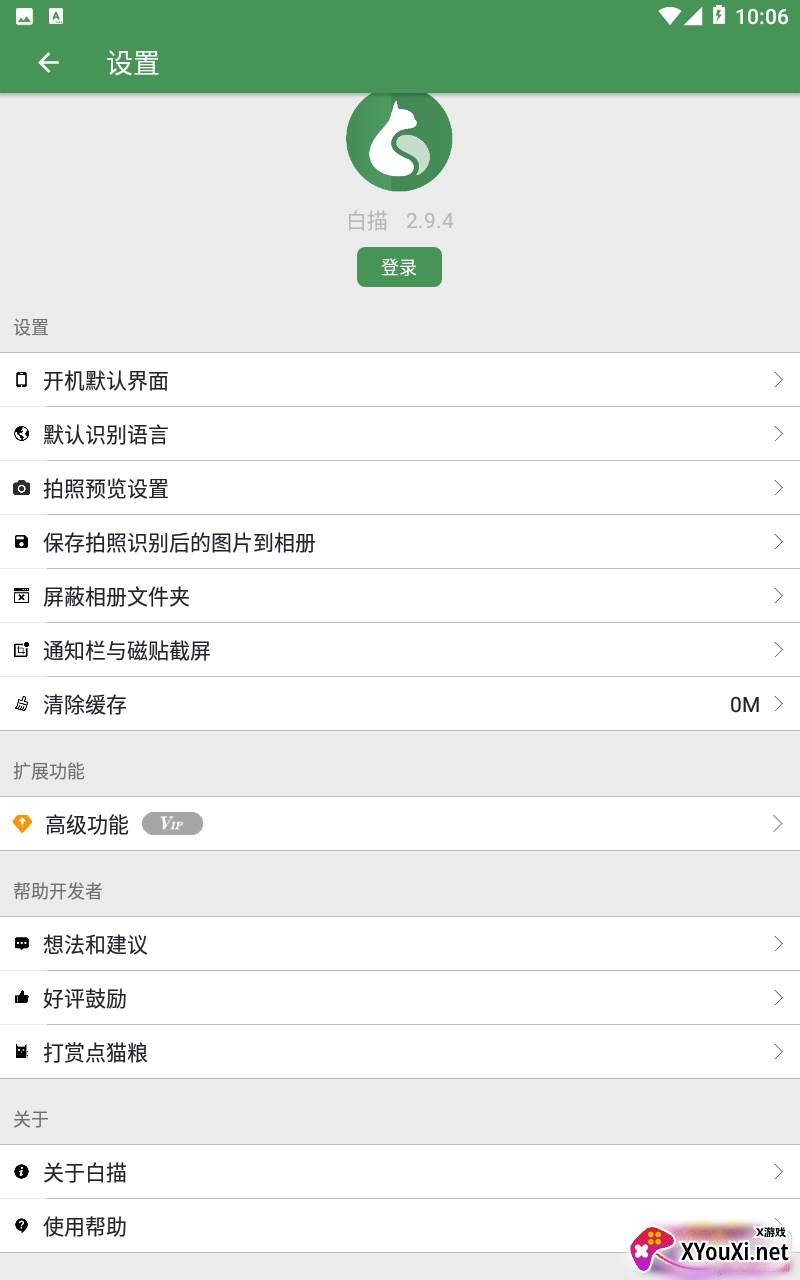
Task: Tap the Wi-Fi icon in status bar
Action: point(669,16)
